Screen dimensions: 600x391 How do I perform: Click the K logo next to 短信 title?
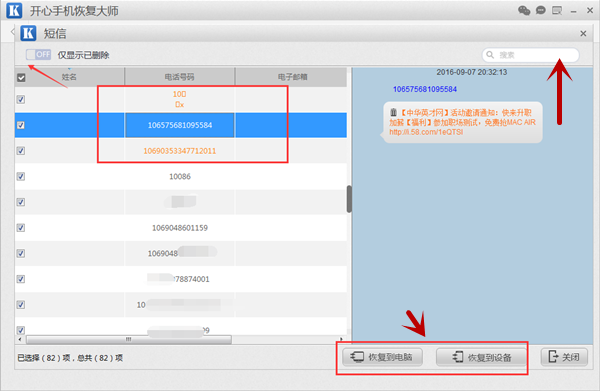click(x=28, y=33)
